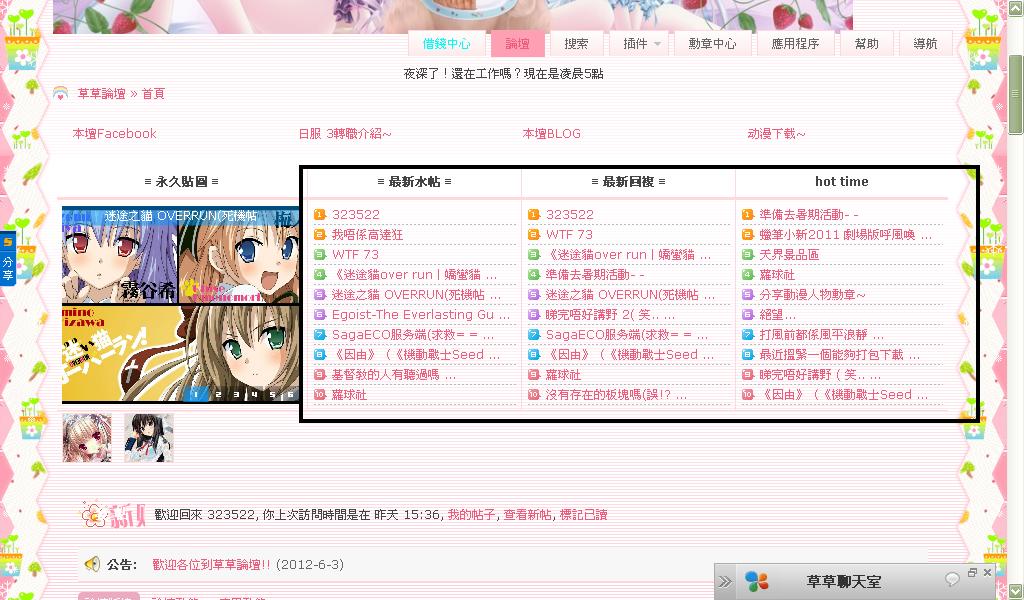Viewport: 1024px width, 600px height.
Task: Expand the 插件 dropdown menu
Action: coord(641,44)
